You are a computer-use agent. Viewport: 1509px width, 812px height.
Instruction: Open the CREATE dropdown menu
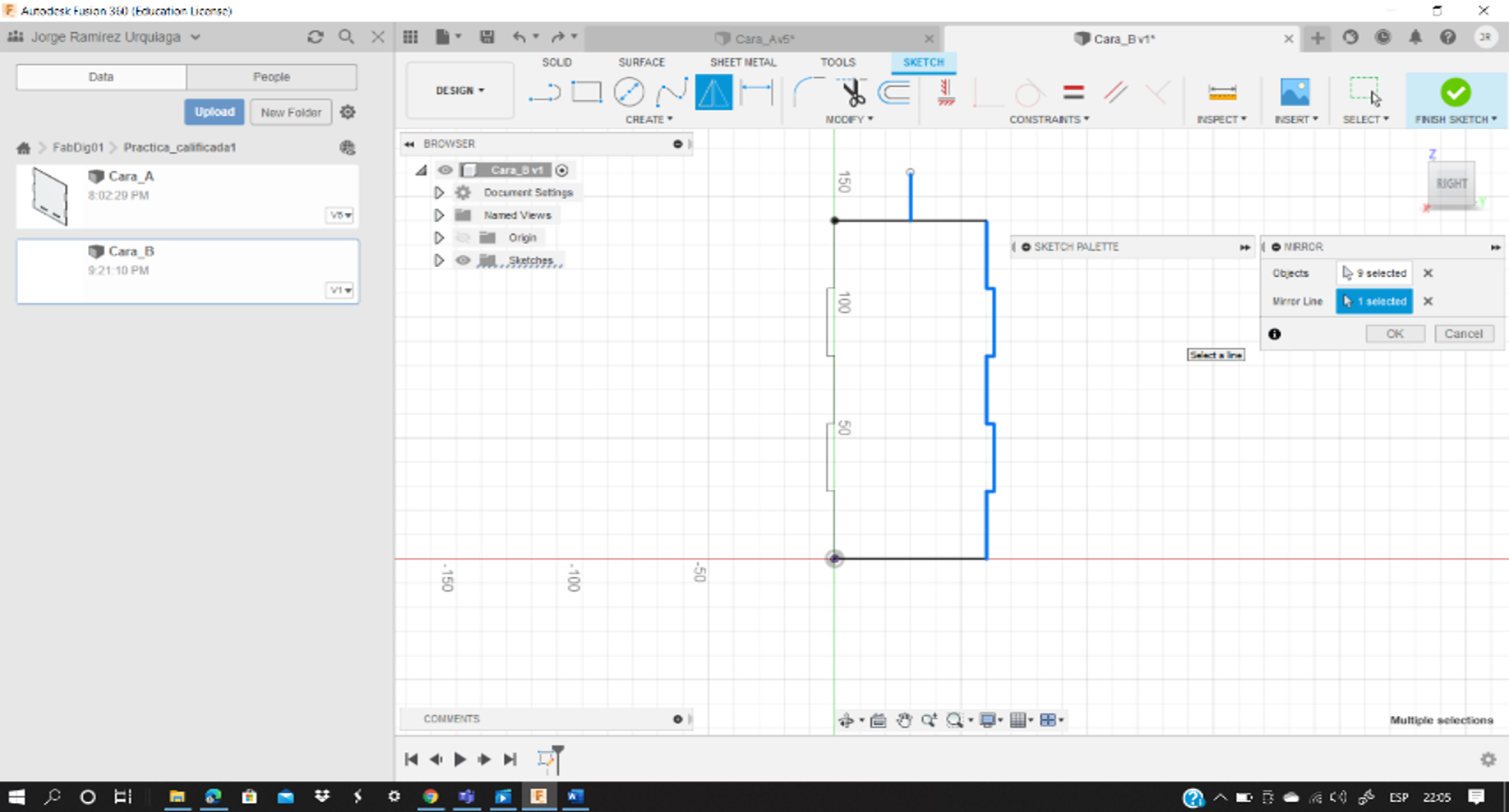click(x=648, y=120)
